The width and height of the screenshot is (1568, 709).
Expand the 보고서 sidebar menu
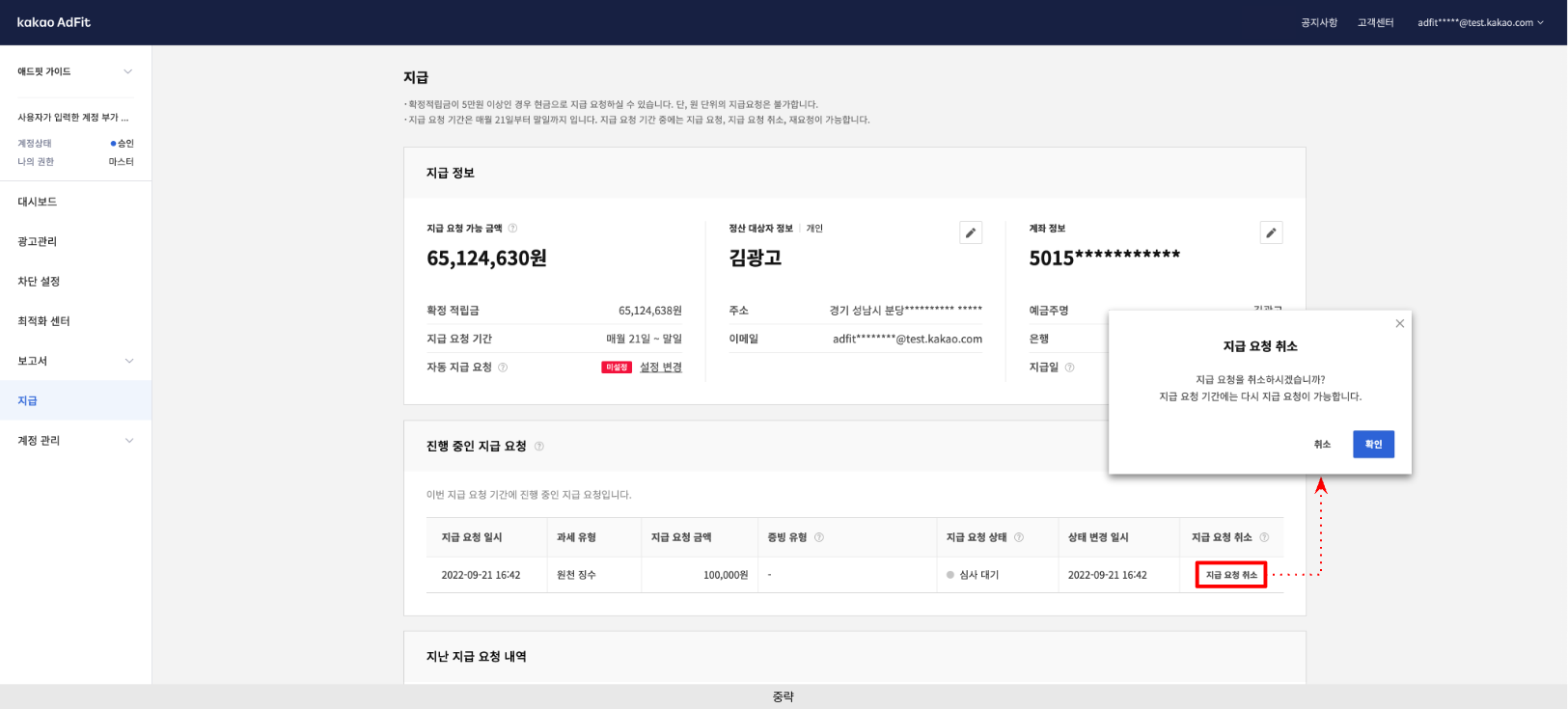click(128, 361)
